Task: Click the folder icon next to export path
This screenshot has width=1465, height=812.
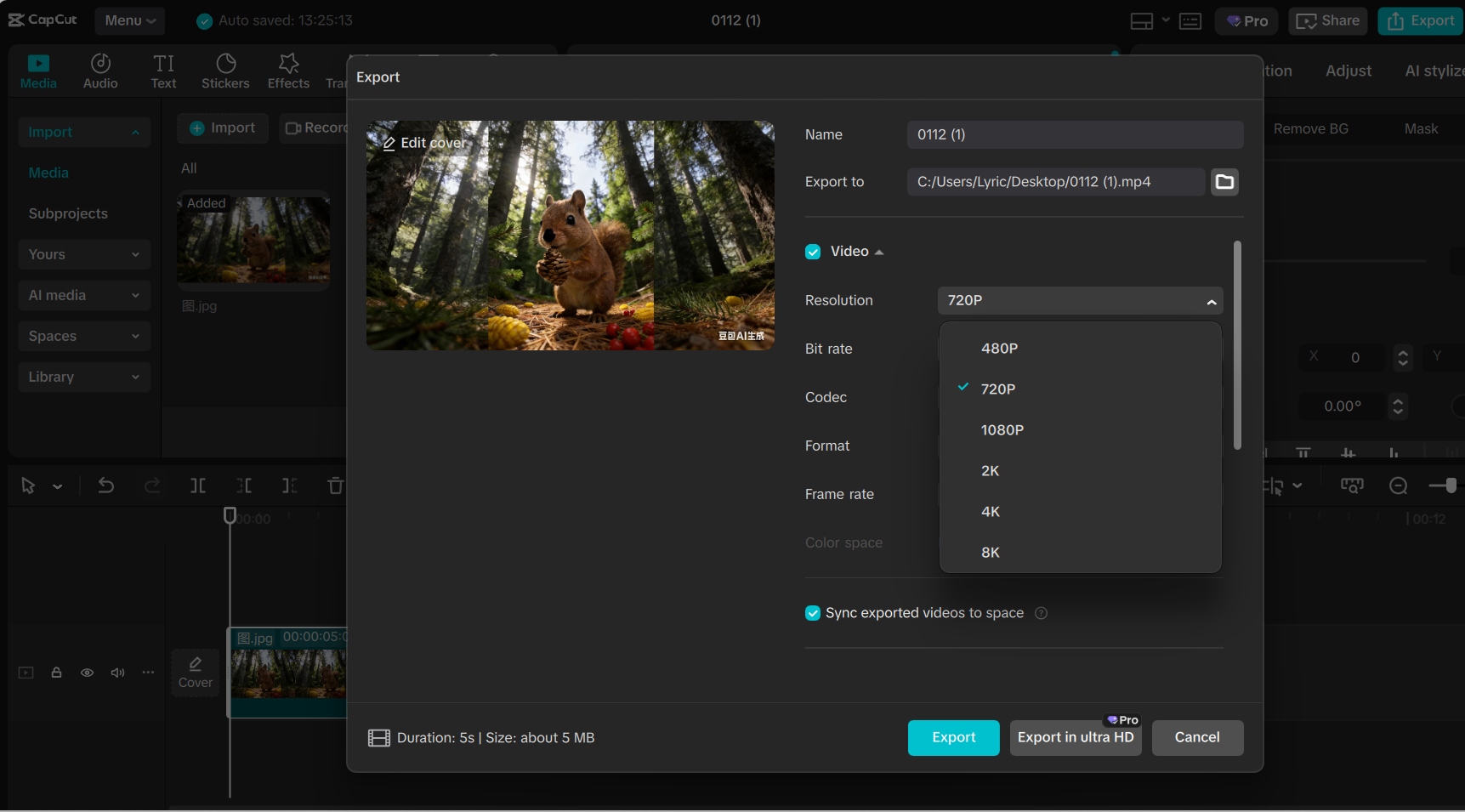Action: coord(1224,181)
